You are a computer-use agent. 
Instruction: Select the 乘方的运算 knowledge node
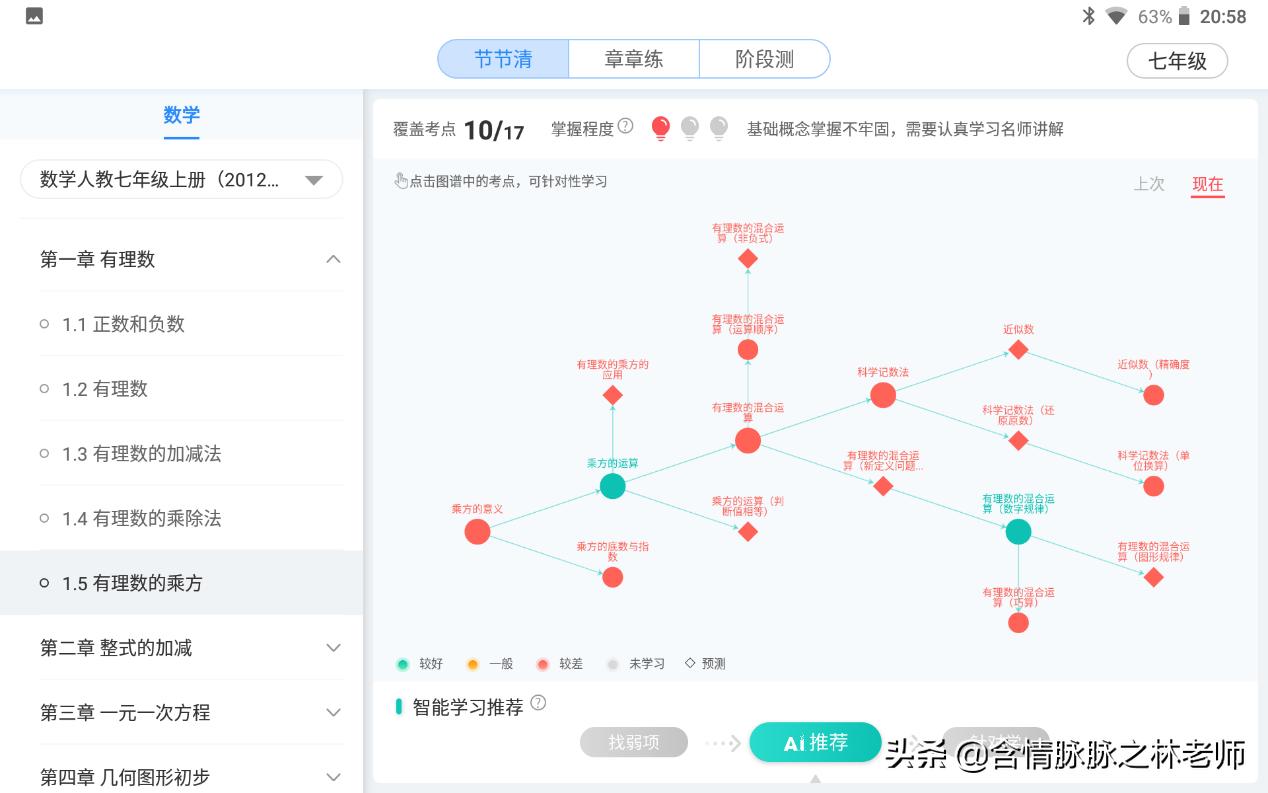coord(613,486)
